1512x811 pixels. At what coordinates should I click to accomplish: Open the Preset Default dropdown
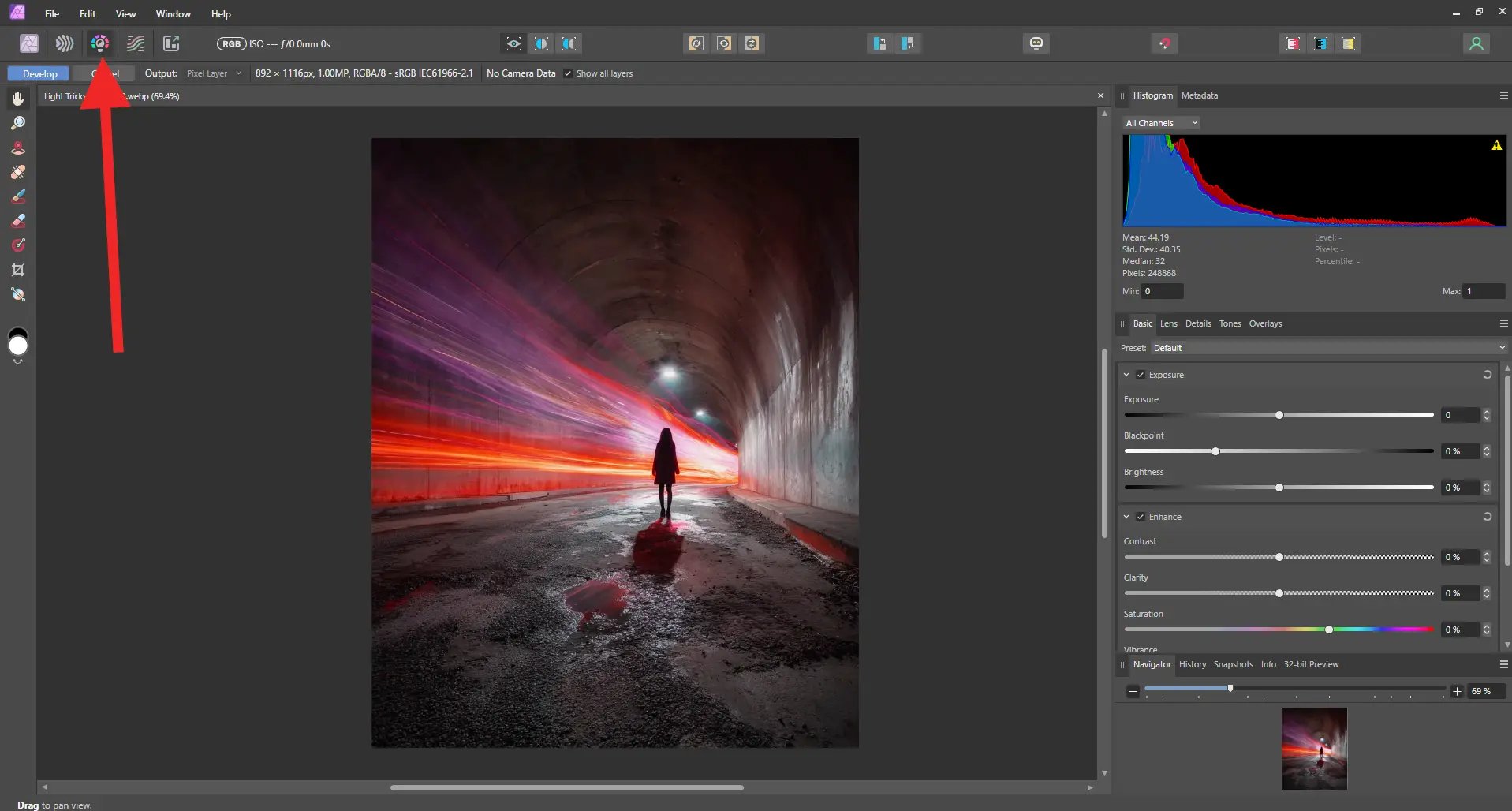click(x=1329, y=348)
